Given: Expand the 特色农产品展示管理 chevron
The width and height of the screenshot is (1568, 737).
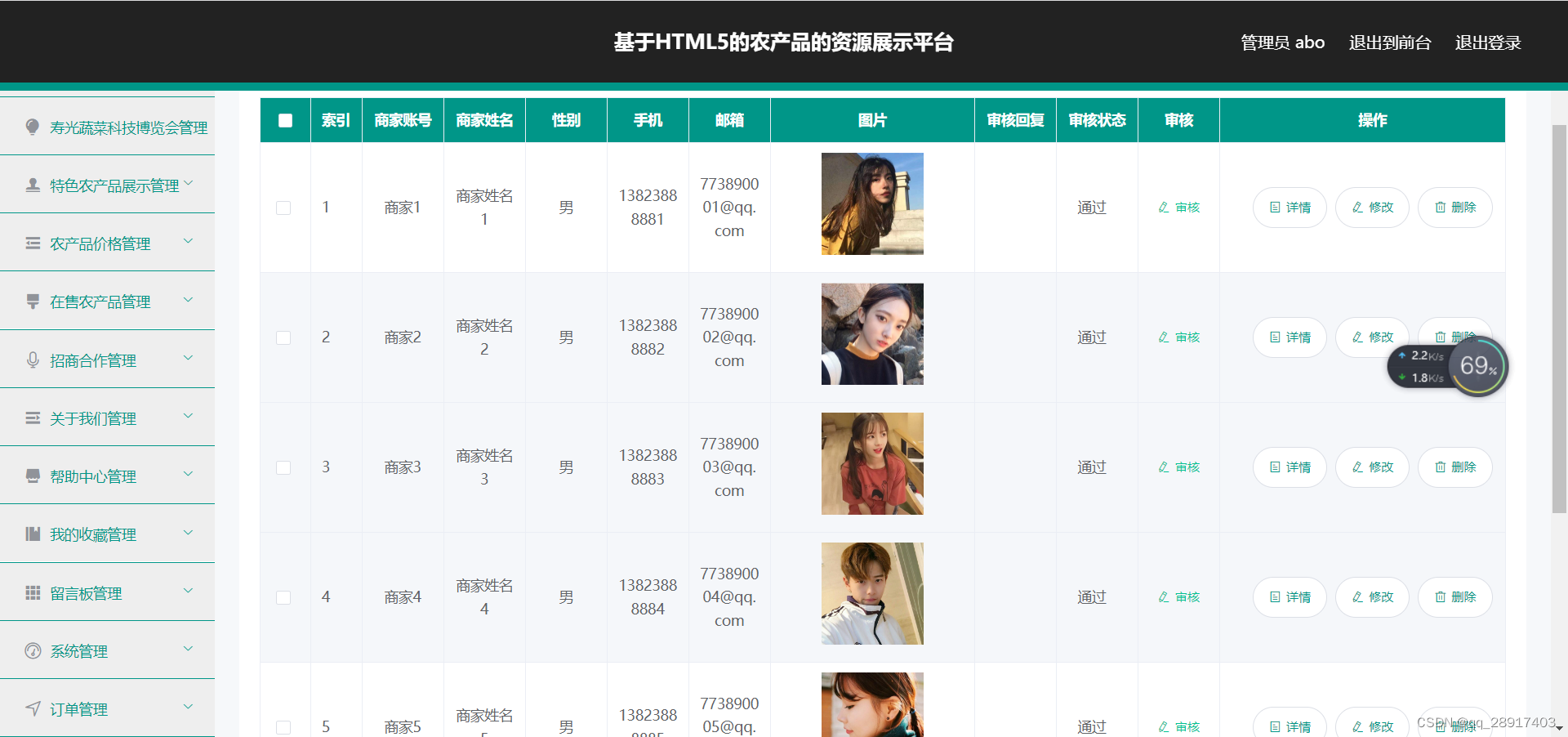Looking at the screenshot, I should point(189,183).
